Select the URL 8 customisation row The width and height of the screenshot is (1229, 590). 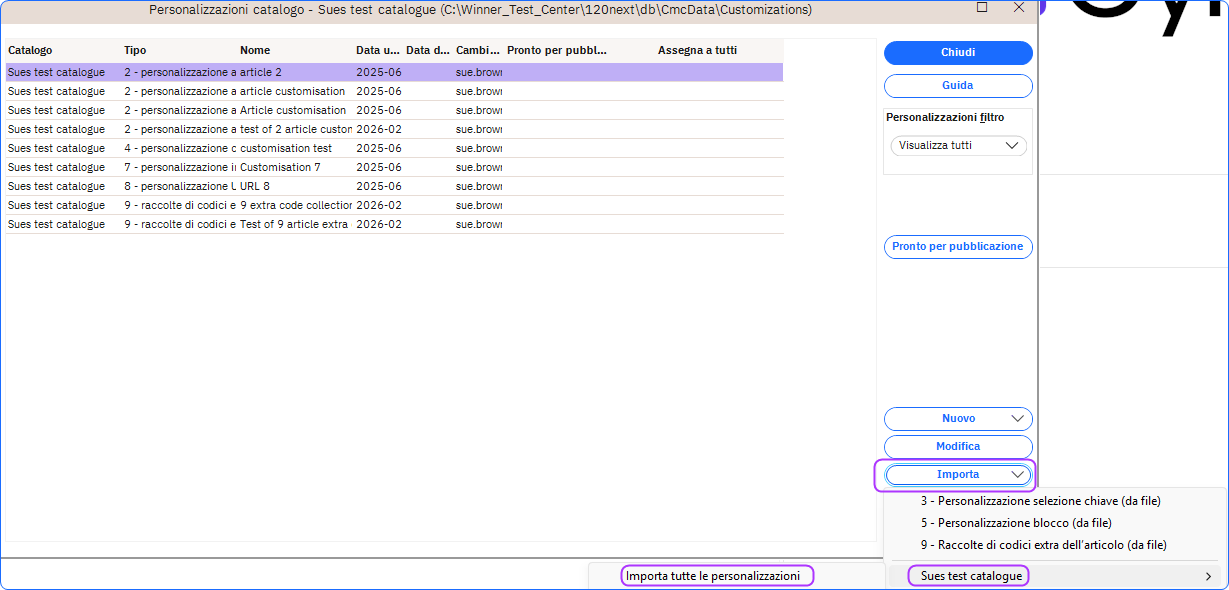(x=255, y=187)
